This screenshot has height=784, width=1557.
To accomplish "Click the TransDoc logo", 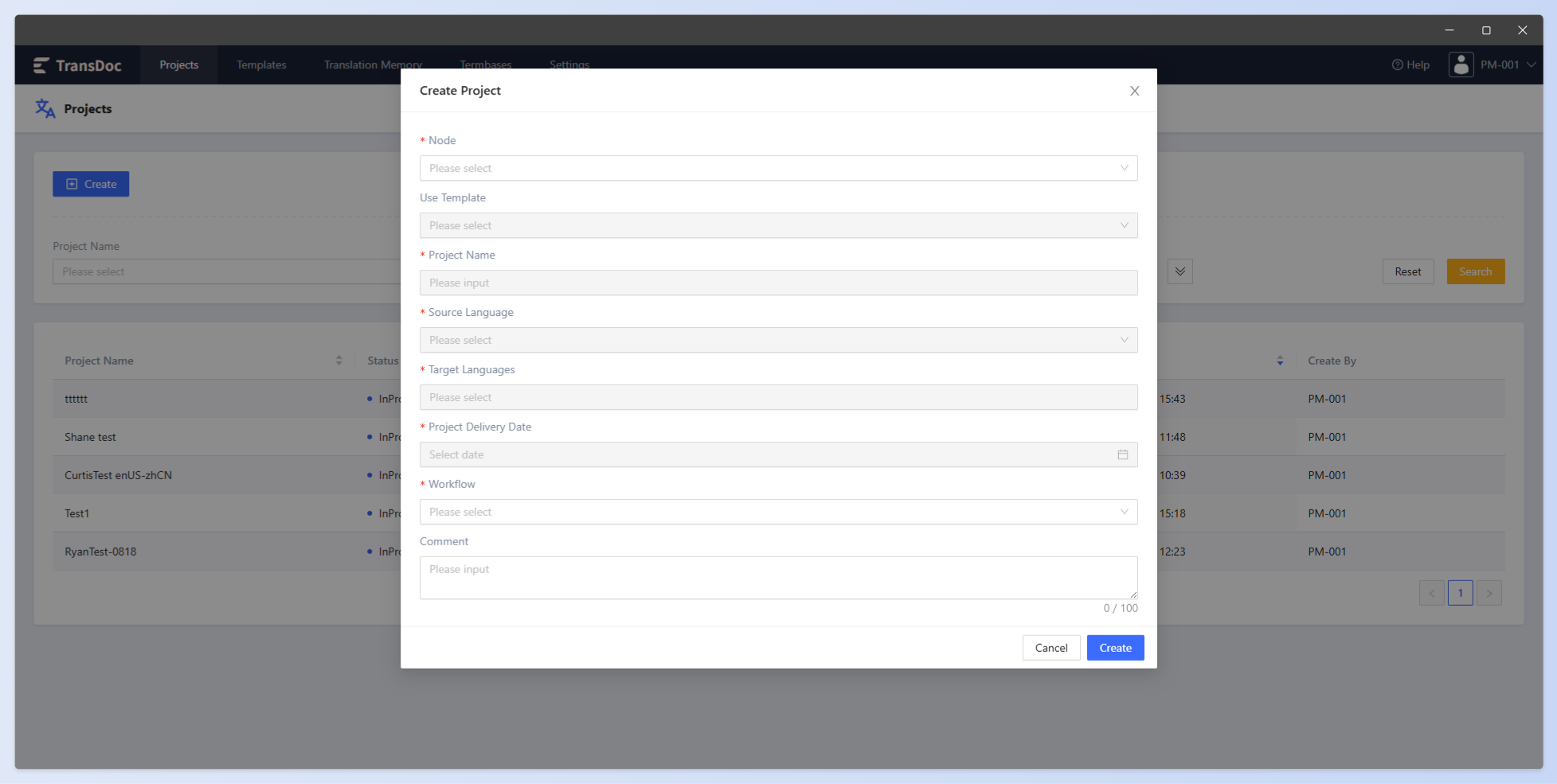I will [77, 65].
